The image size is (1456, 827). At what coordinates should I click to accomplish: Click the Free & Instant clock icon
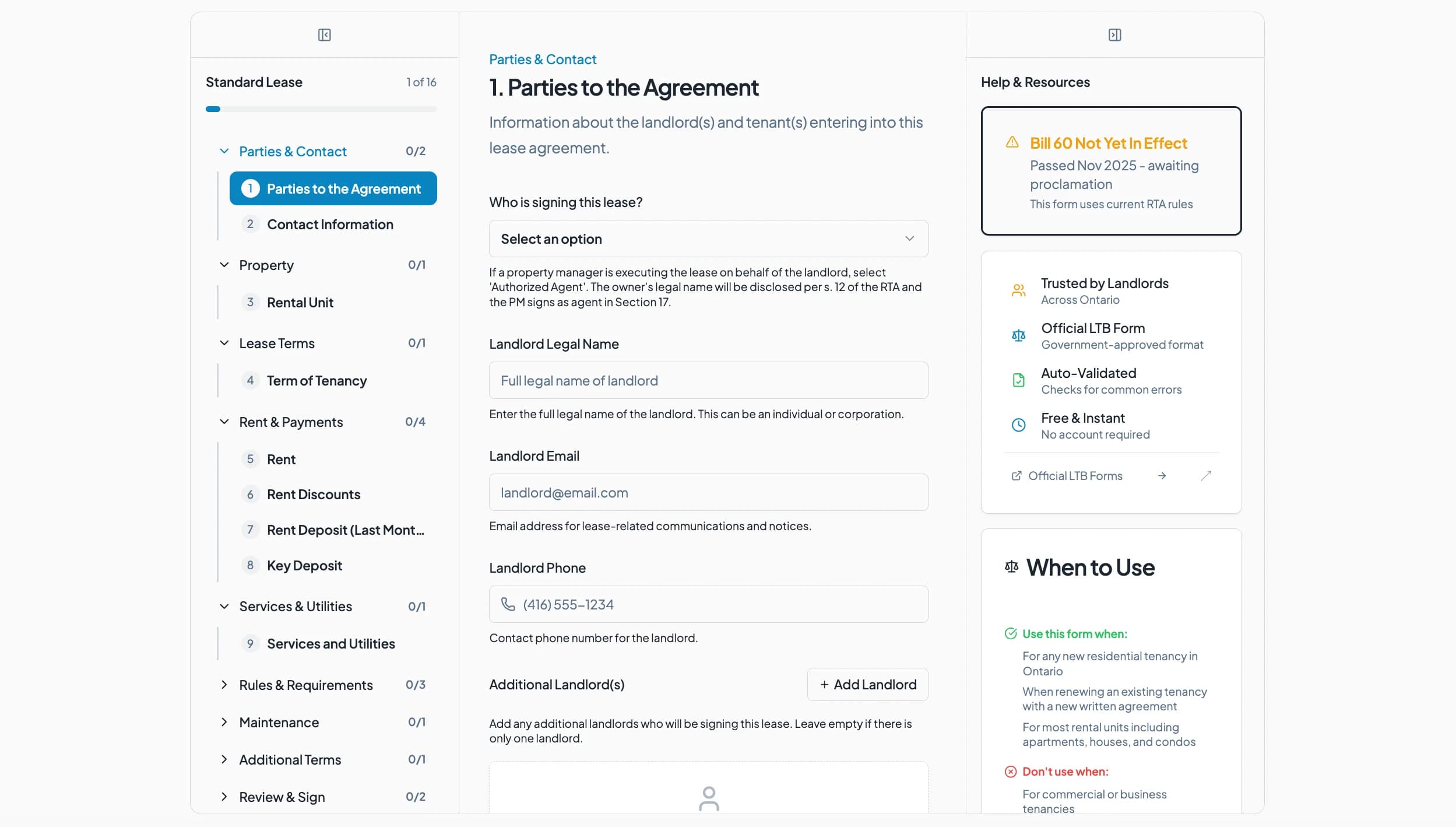(x=1018, y=425)
